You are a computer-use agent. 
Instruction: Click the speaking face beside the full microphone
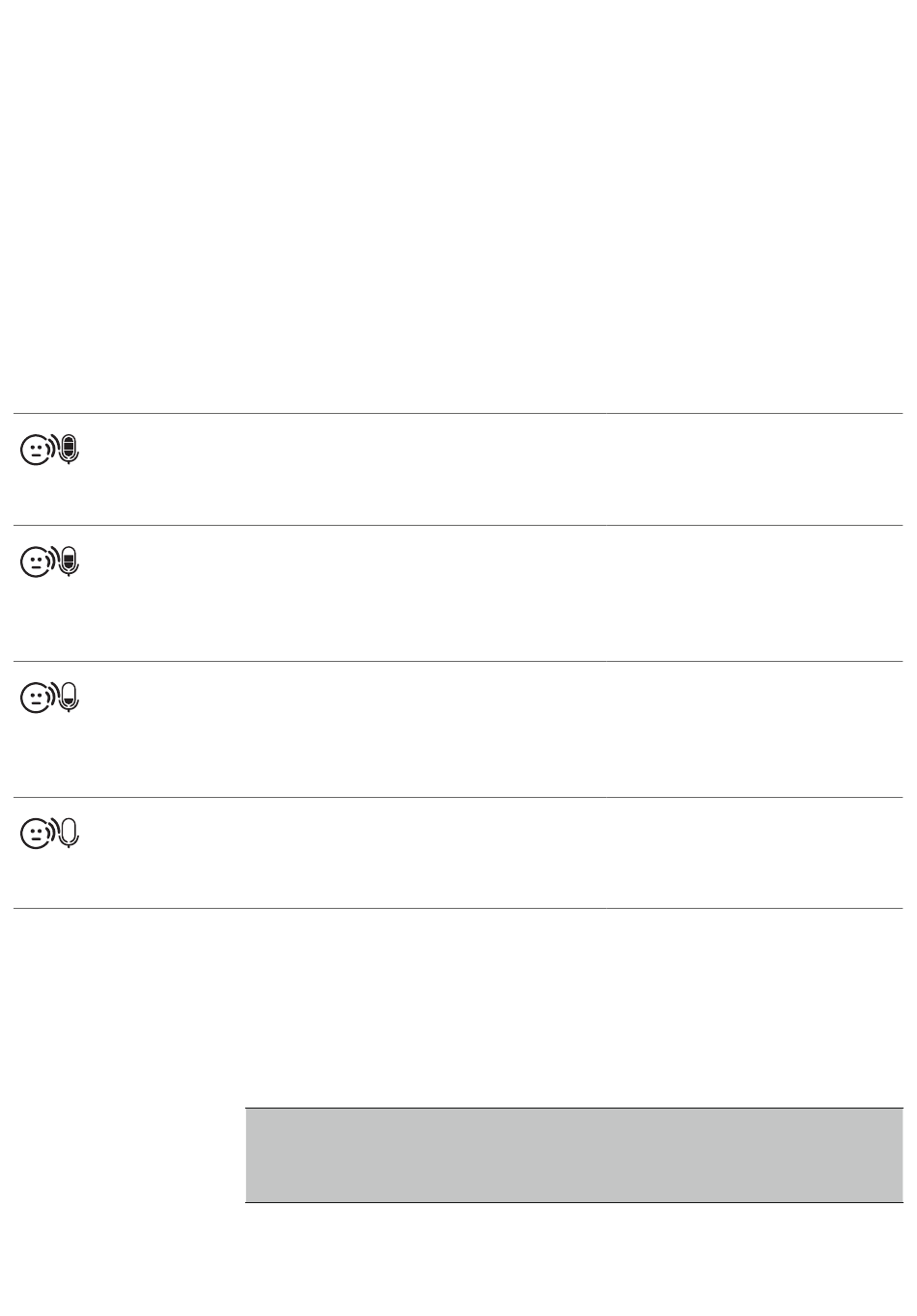coord(37,450)
